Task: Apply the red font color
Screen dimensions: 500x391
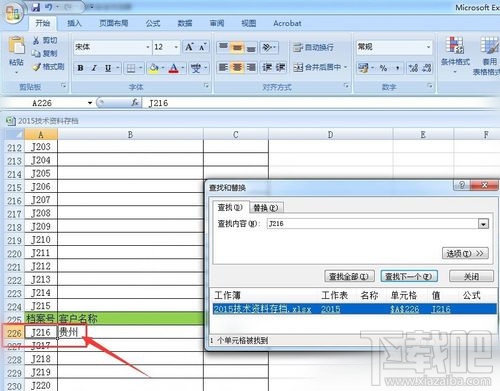Action: (x=174, y=68)
